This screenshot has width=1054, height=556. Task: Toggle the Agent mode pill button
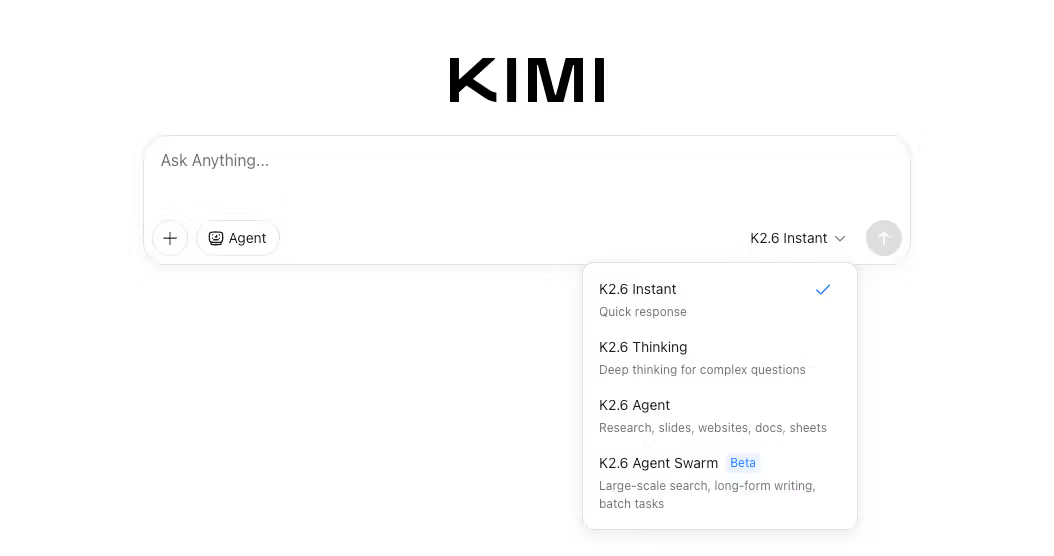coord(238,238)
